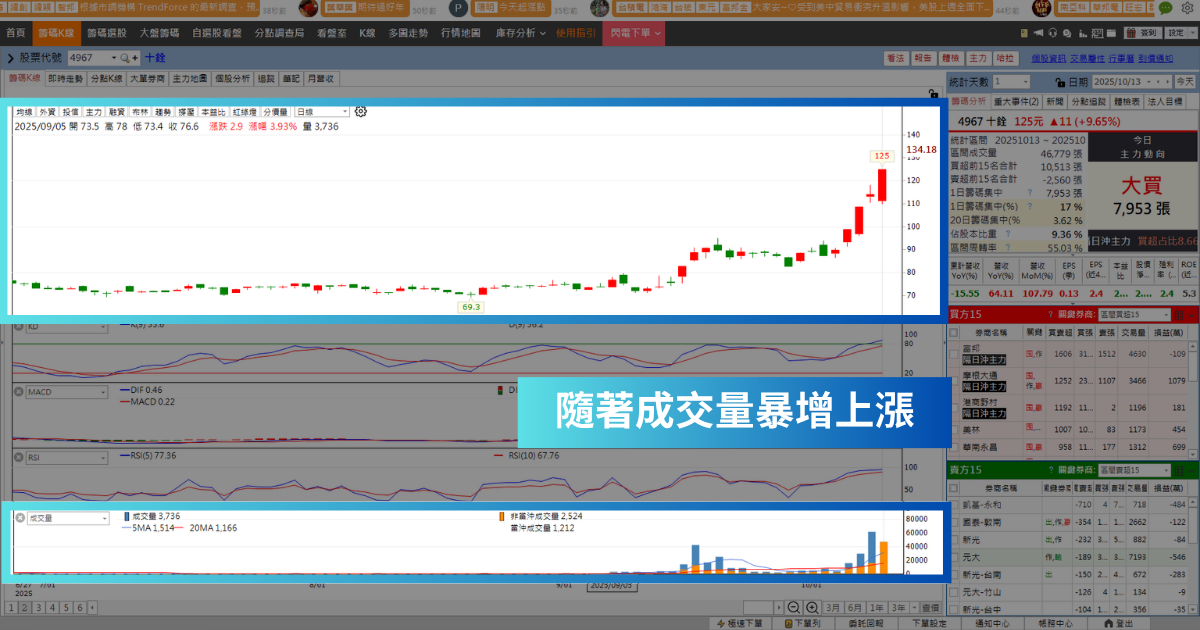The width and height of the screenshot is (1200, 630).
Task: Expand the 庫存分析 menu
Action: click(520, 32)
